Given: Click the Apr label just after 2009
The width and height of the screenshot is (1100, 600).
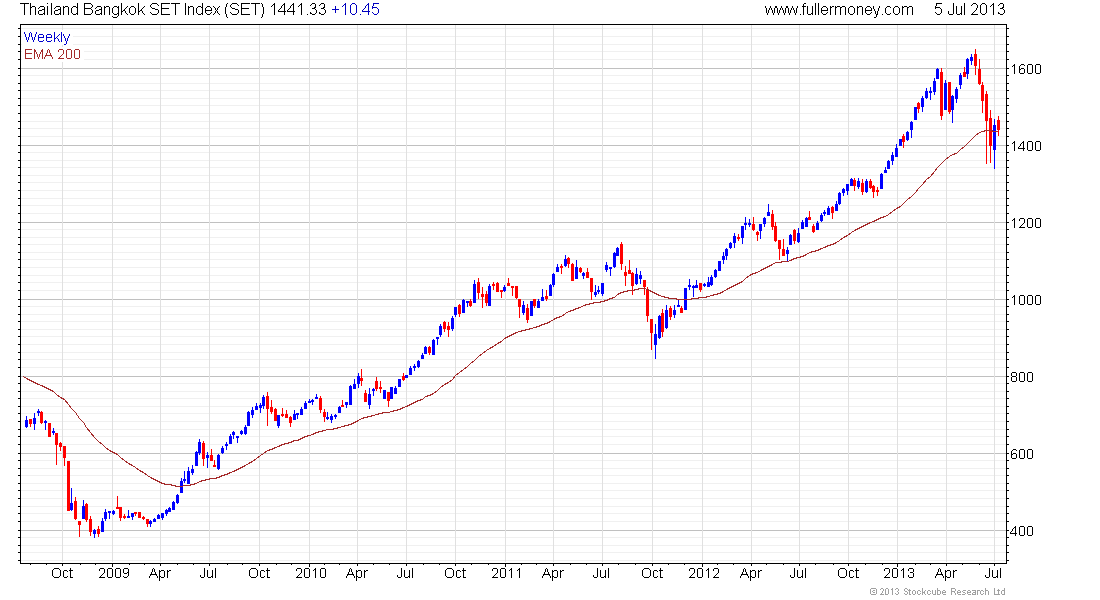Looking at the screenshot, I should pyautogui.click(x=160, y=573).
